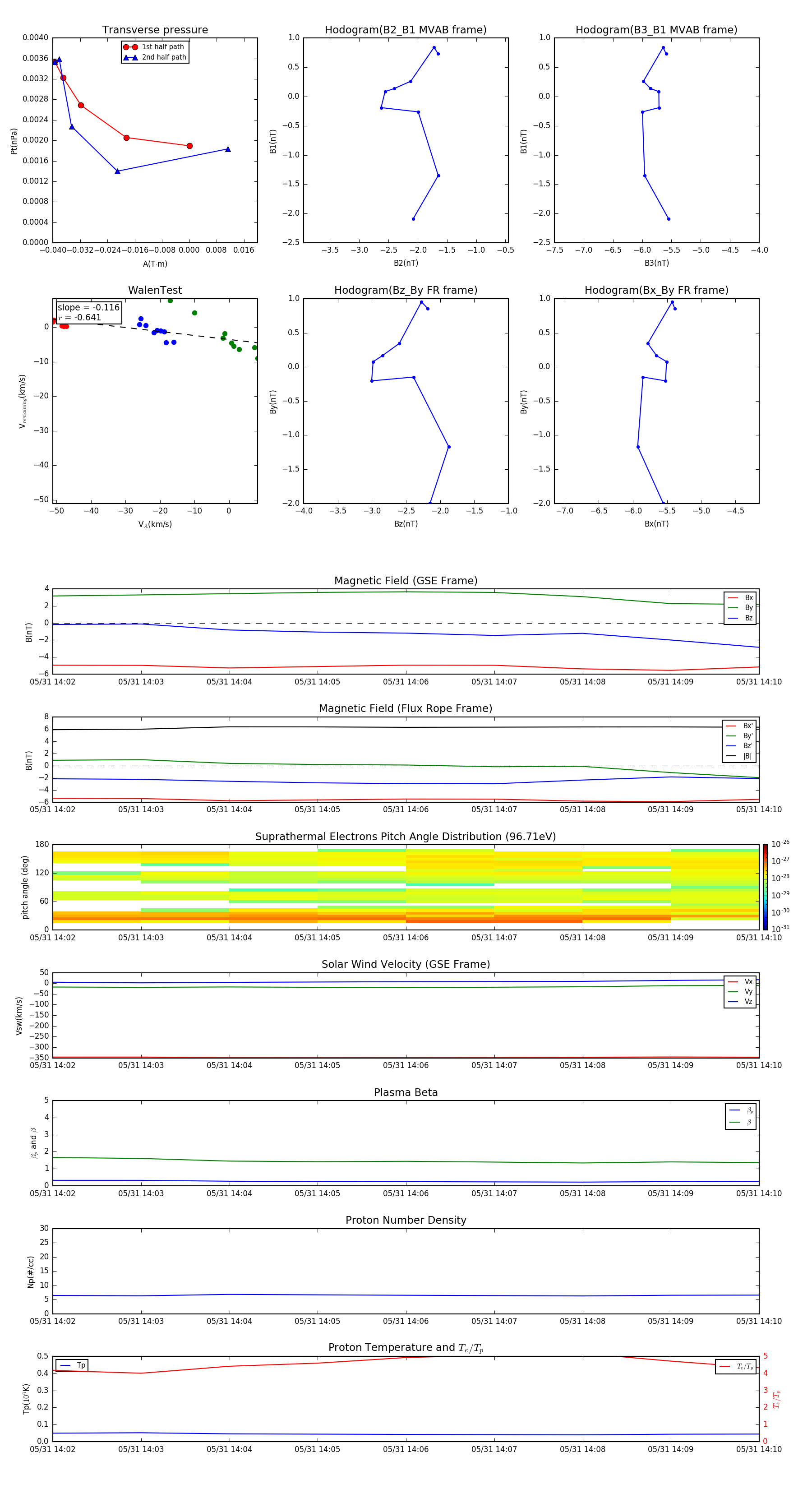Select the 'Vy' legend entry
The width and height of the screenshot is (812, 1489).
(x=740, y=991)
